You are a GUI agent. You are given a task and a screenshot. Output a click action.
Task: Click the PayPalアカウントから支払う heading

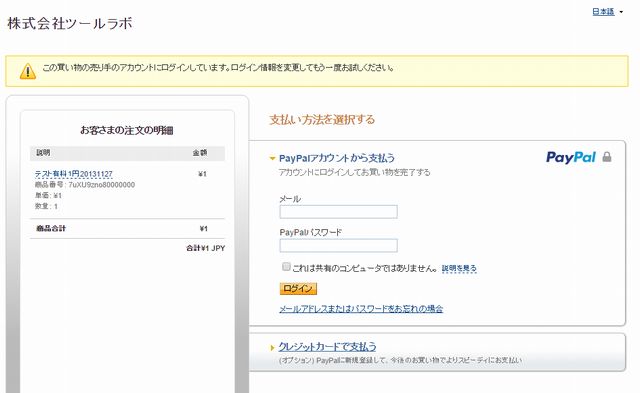pos(337,158)
